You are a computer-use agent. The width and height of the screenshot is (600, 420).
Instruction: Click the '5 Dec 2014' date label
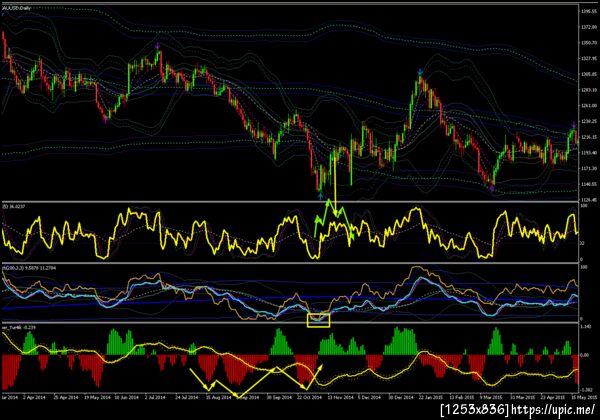point(370,397)
